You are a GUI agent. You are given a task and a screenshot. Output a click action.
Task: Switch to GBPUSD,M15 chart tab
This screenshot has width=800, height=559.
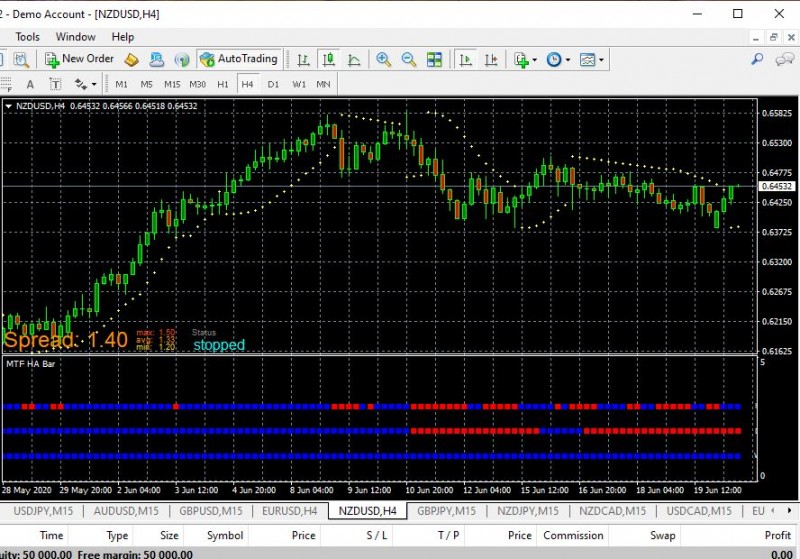(x=211, y=511)
